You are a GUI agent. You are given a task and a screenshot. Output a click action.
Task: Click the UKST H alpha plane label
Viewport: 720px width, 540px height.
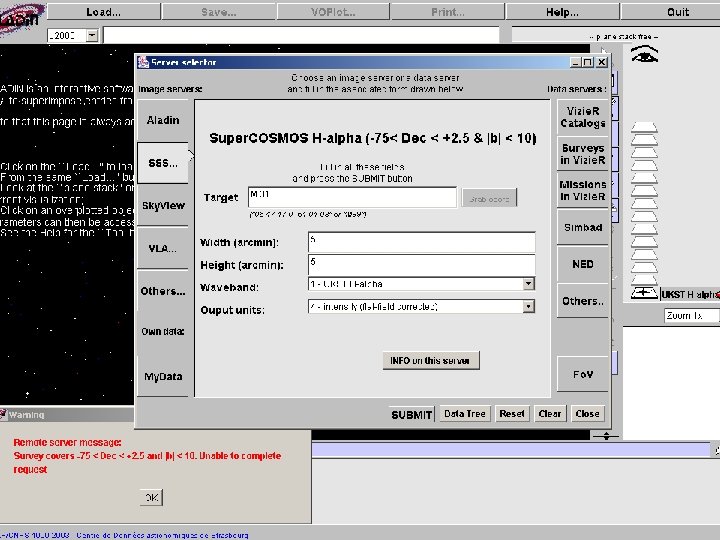tap(690, 294)
